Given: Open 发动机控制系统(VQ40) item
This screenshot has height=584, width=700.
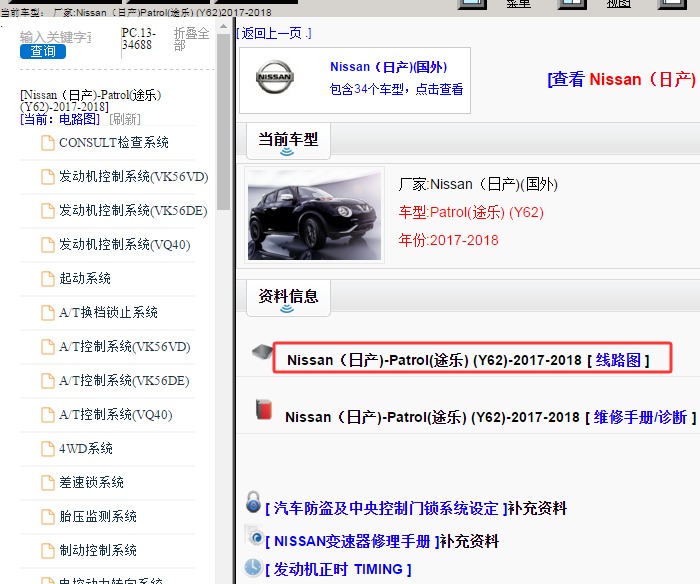Looking at the screenshot, I should (x=125, y=244).
